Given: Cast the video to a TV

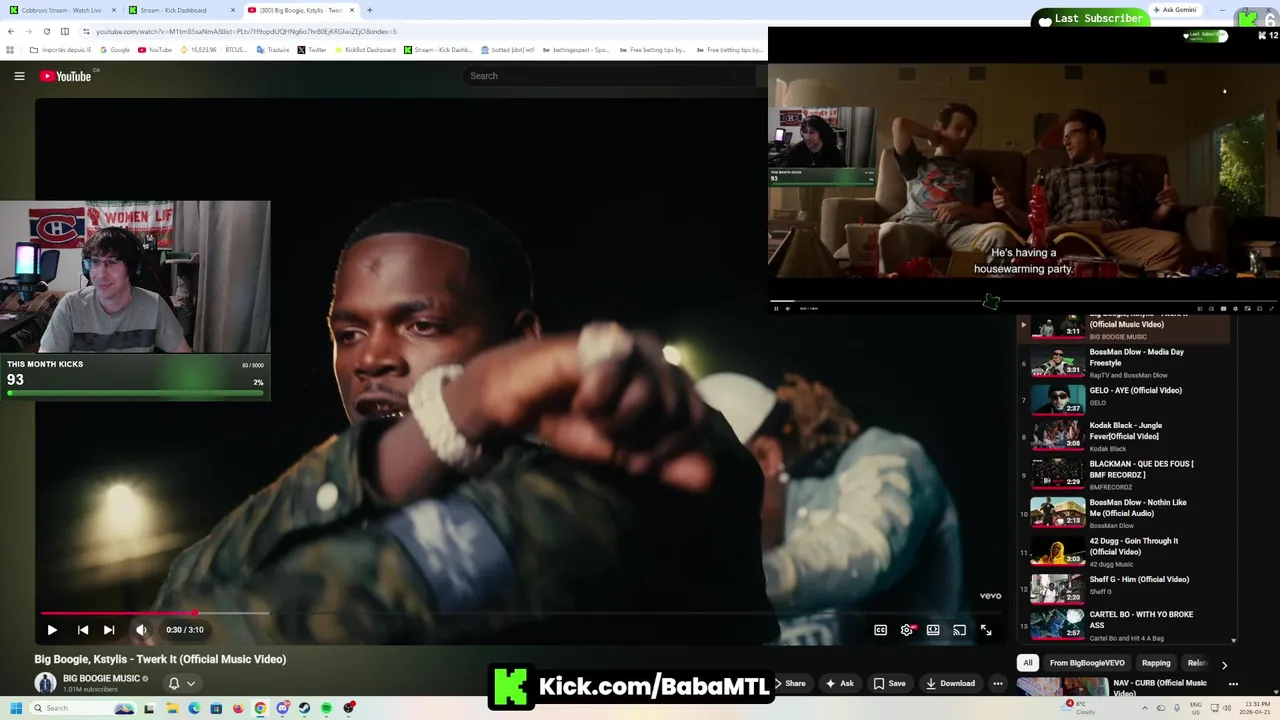Looking at the screenshot, I should [959, 630].
